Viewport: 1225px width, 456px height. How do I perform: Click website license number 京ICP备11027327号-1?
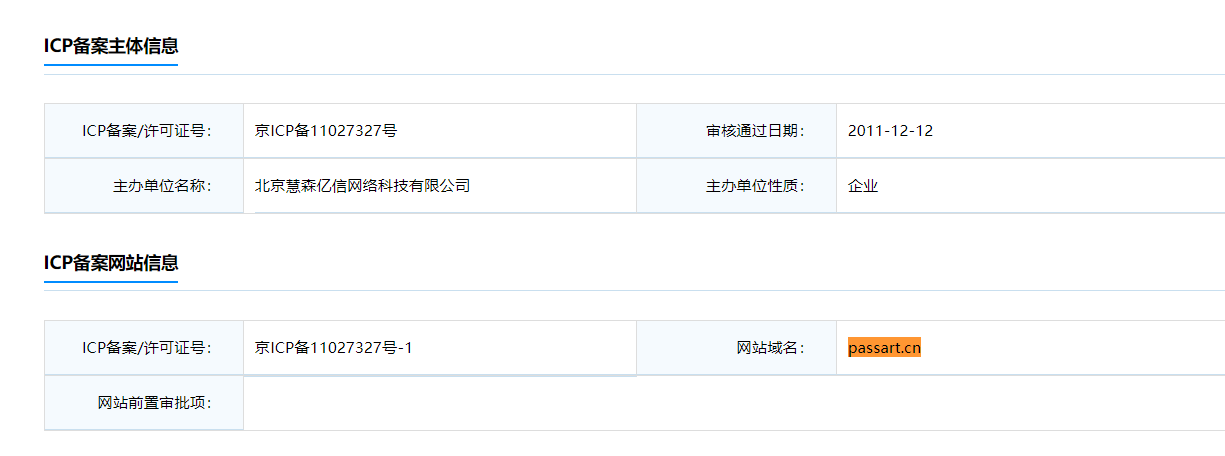[333, 348]
